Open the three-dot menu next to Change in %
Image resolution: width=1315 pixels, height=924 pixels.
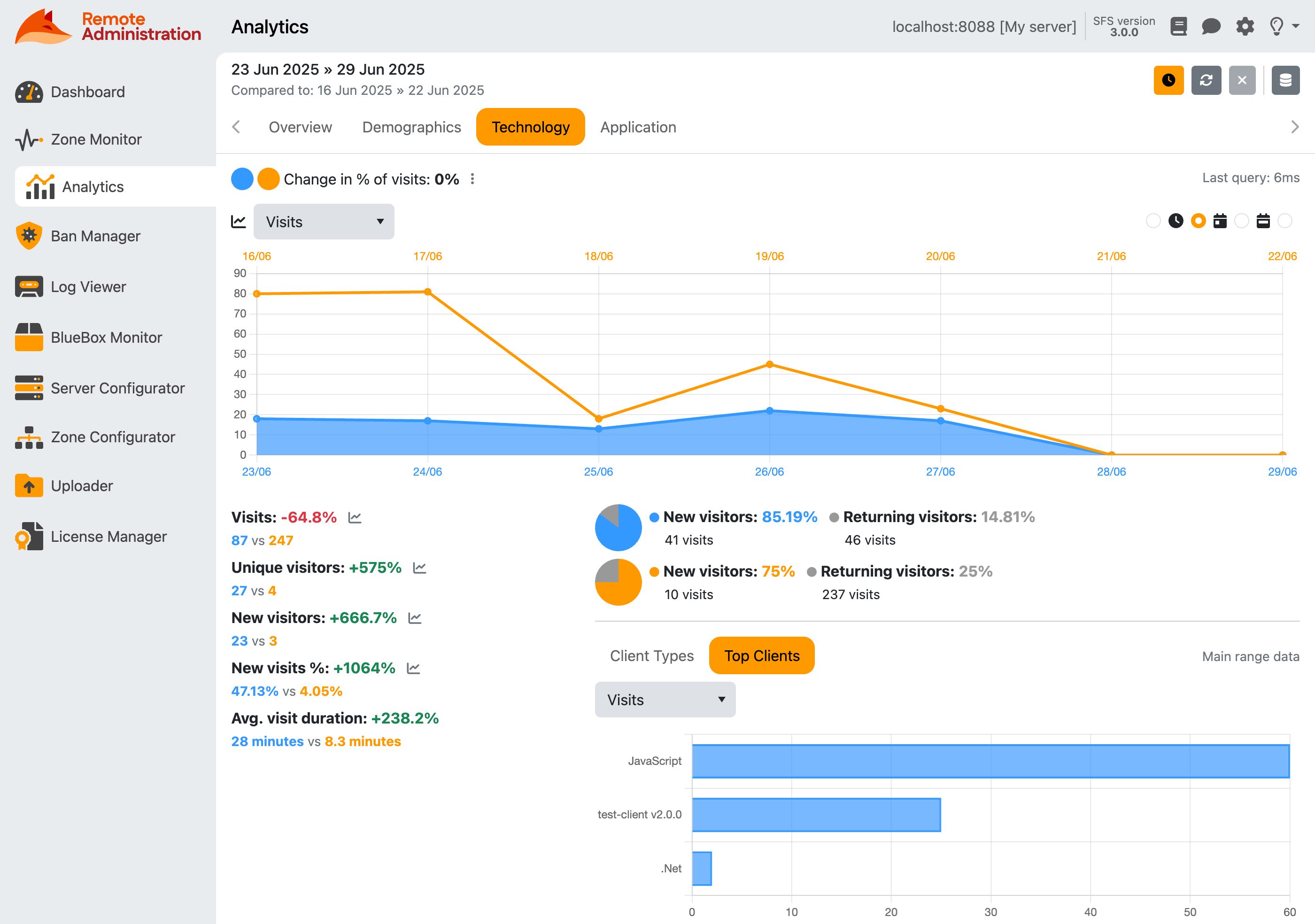pyautogui.click(x=472, y=178)
